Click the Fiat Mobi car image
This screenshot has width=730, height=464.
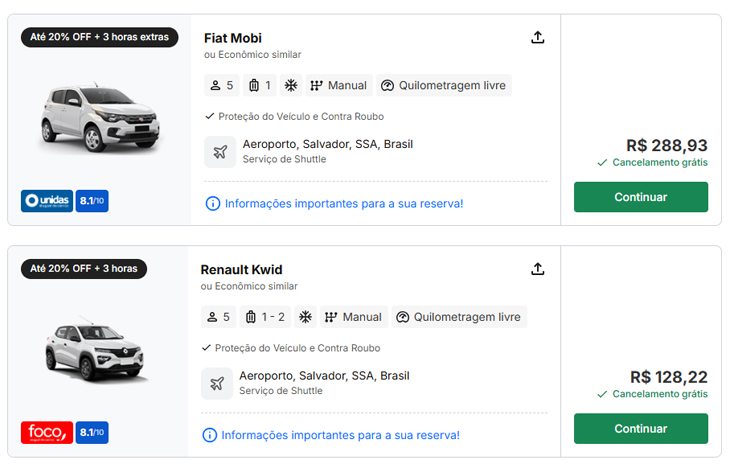coord(100,118)
